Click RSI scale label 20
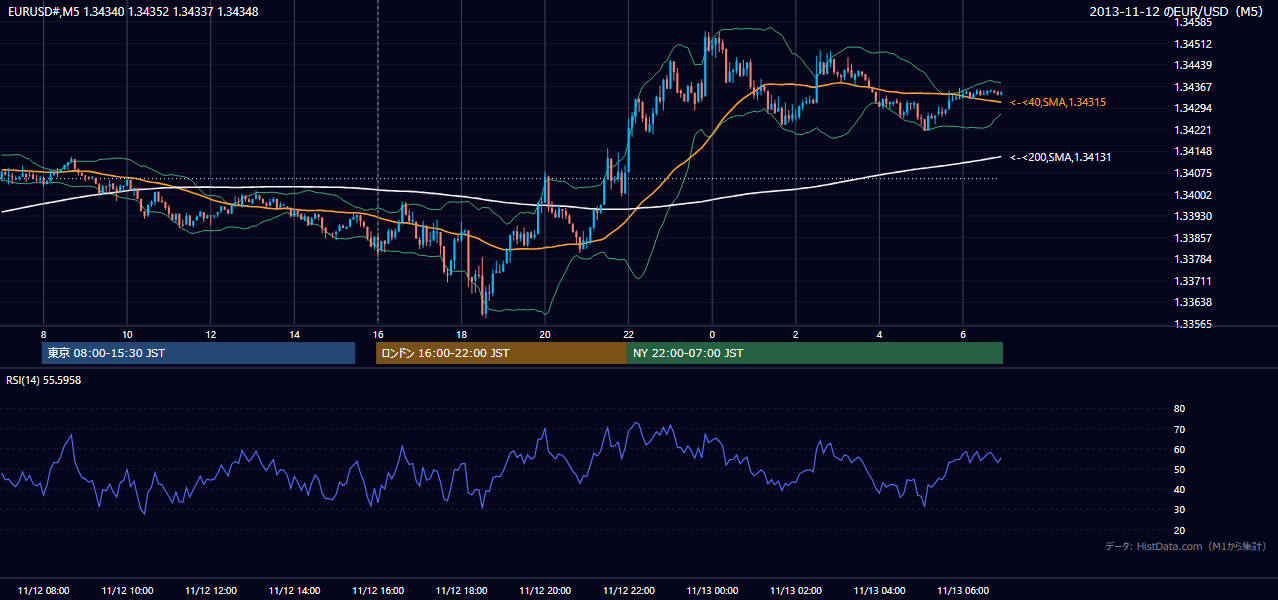Image resolution: width=1278 pixels, height=600 pixels. click(x=1179, y=531)
